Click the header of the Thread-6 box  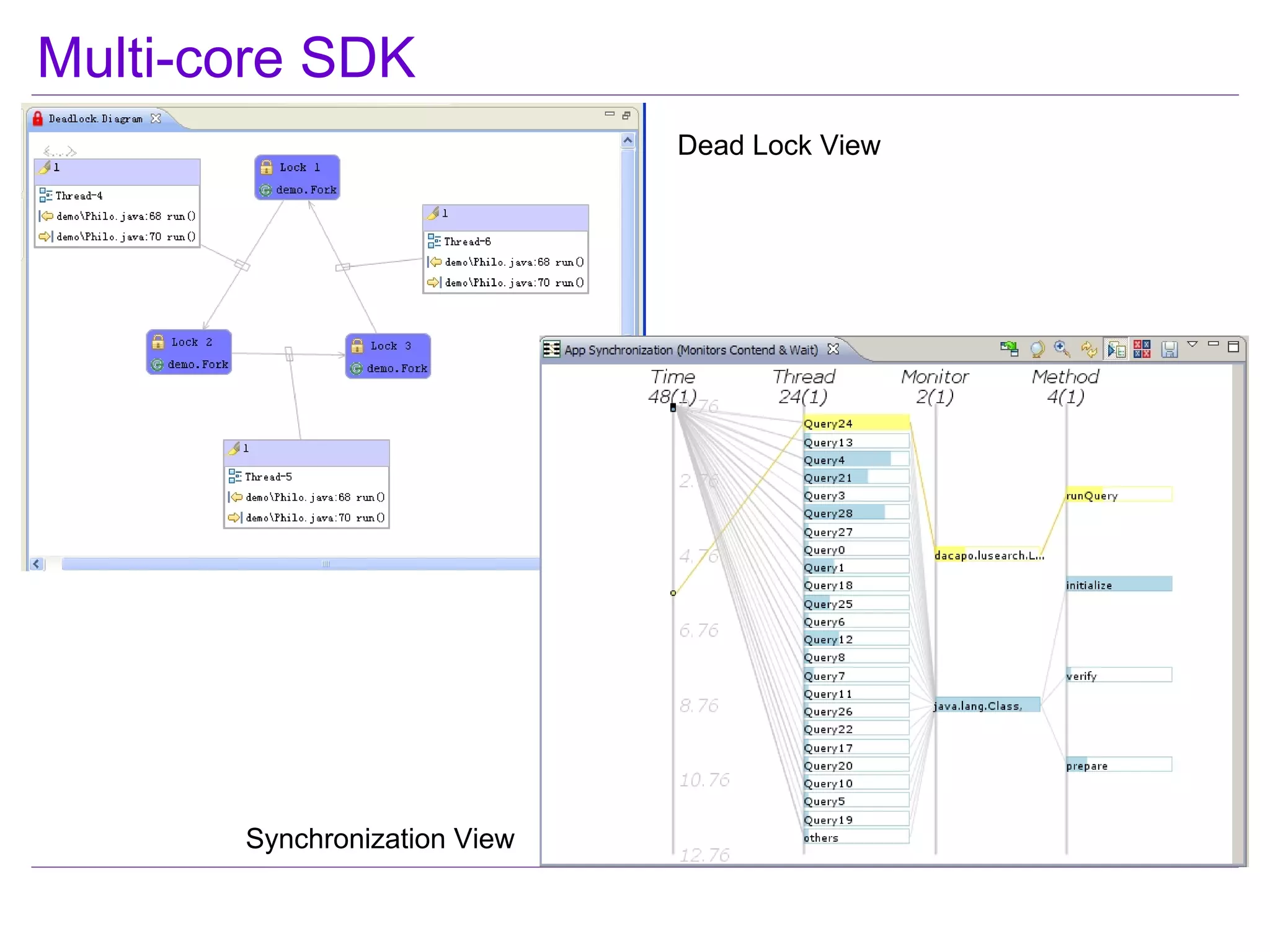coord(505,218)
